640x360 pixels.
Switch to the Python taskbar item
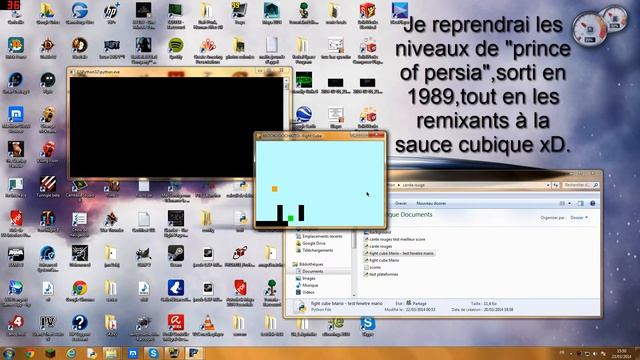(92, 353)
